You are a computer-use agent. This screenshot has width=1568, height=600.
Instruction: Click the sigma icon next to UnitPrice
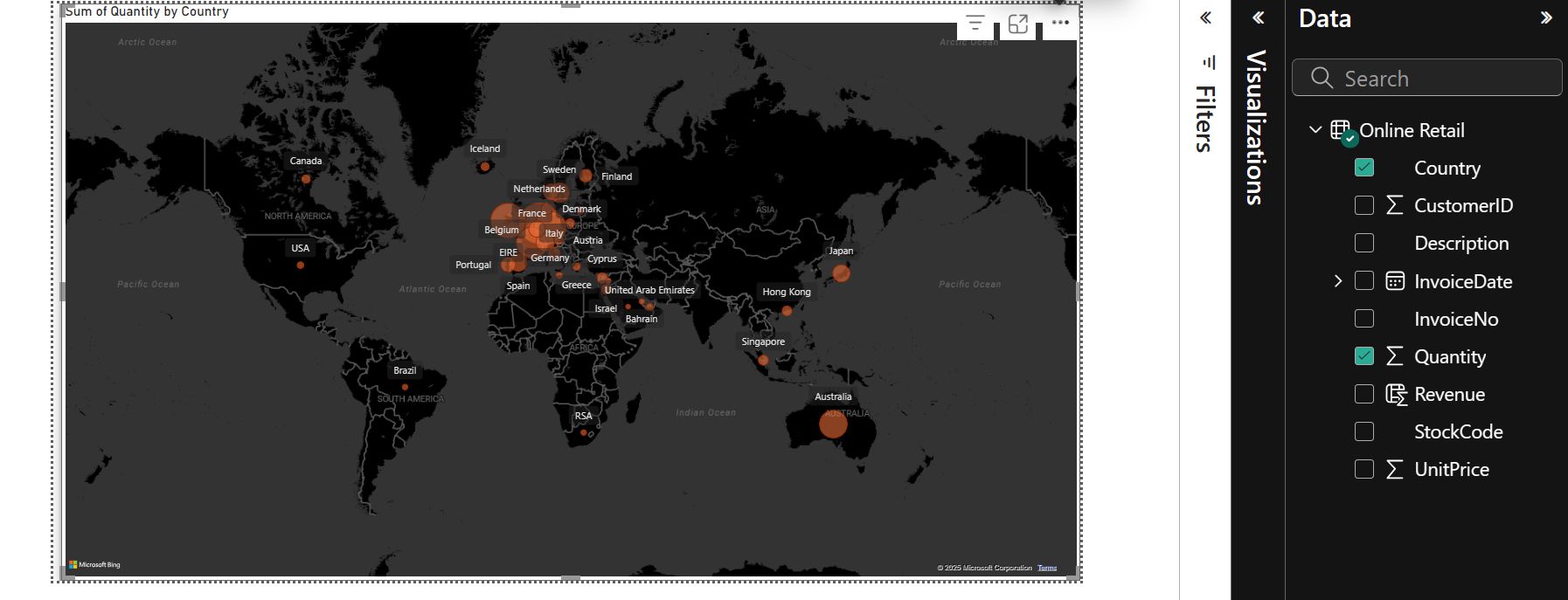[1395, 469]
